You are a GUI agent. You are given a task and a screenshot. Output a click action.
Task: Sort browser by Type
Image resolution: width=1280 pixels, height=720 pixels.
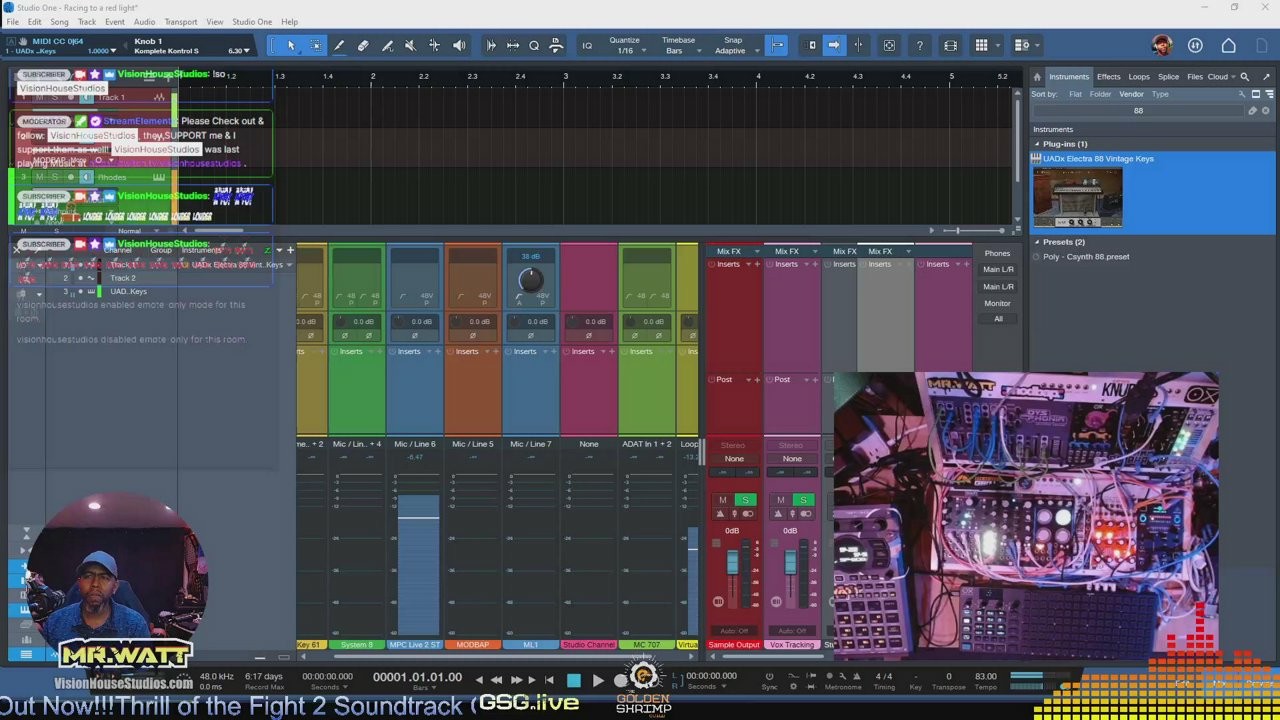(x=1160, y=94)
